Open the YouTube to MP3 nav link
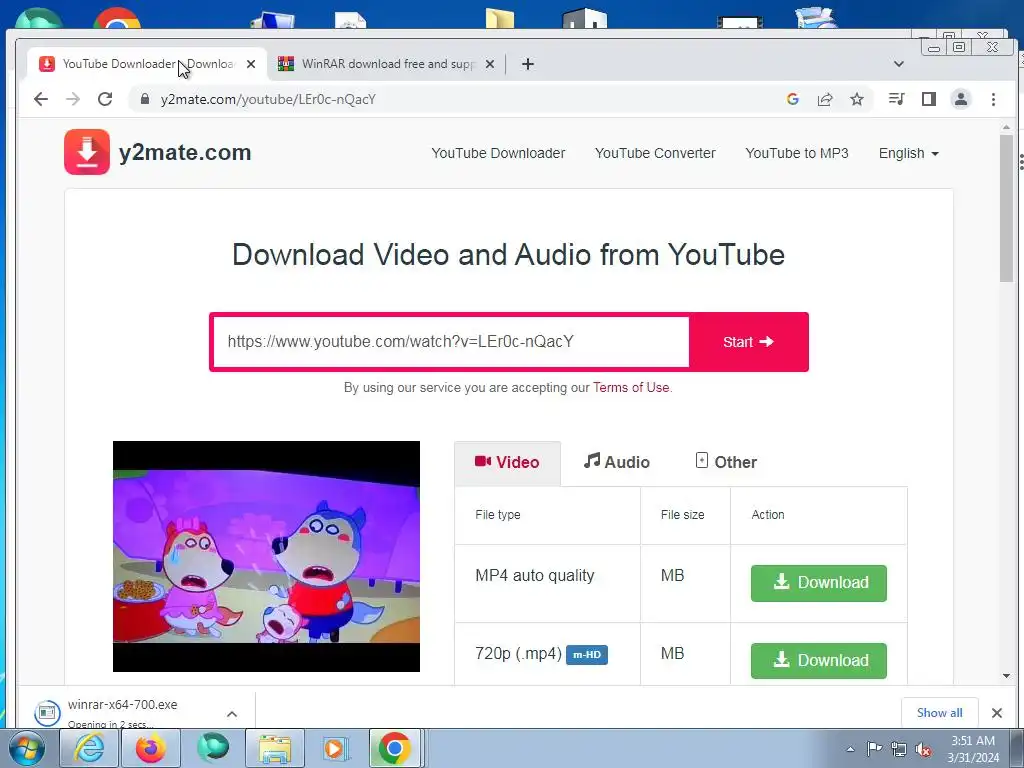This screenshot has height=768, width=1024. pos(797,153)
